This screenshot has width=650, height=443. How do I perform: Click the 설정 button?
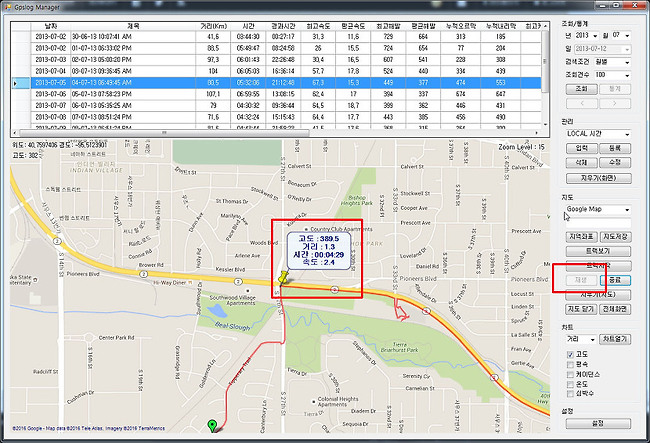click(x=597, y=423)
